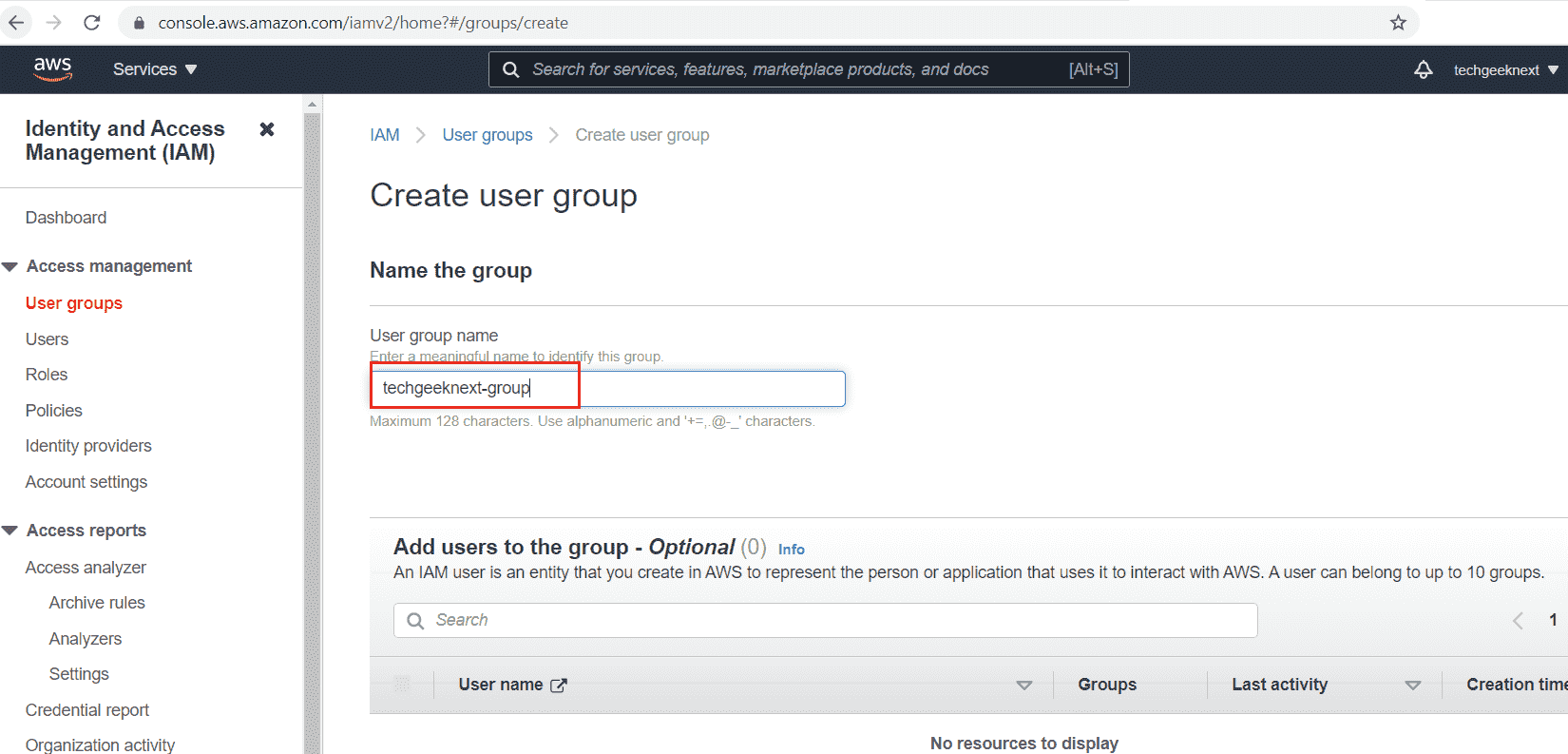
Task: Open Access analyzer in sidebar
Action: coord(86,568)
